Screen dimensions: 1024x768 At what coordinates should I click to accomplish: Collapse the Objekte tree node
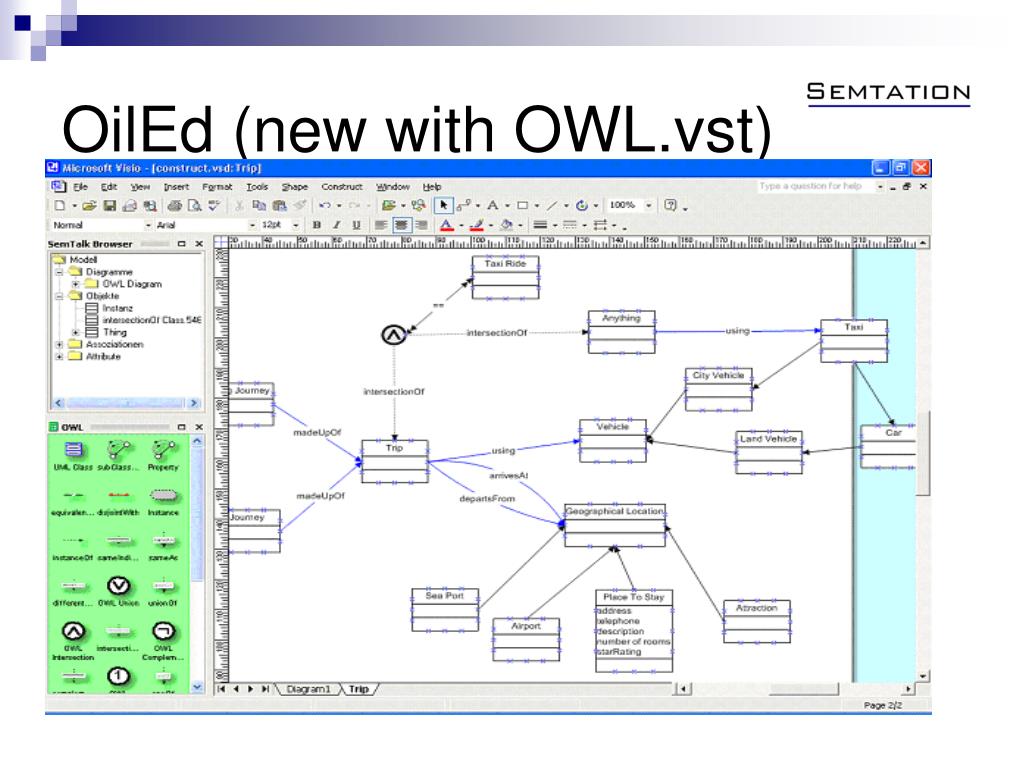[59, 296]
